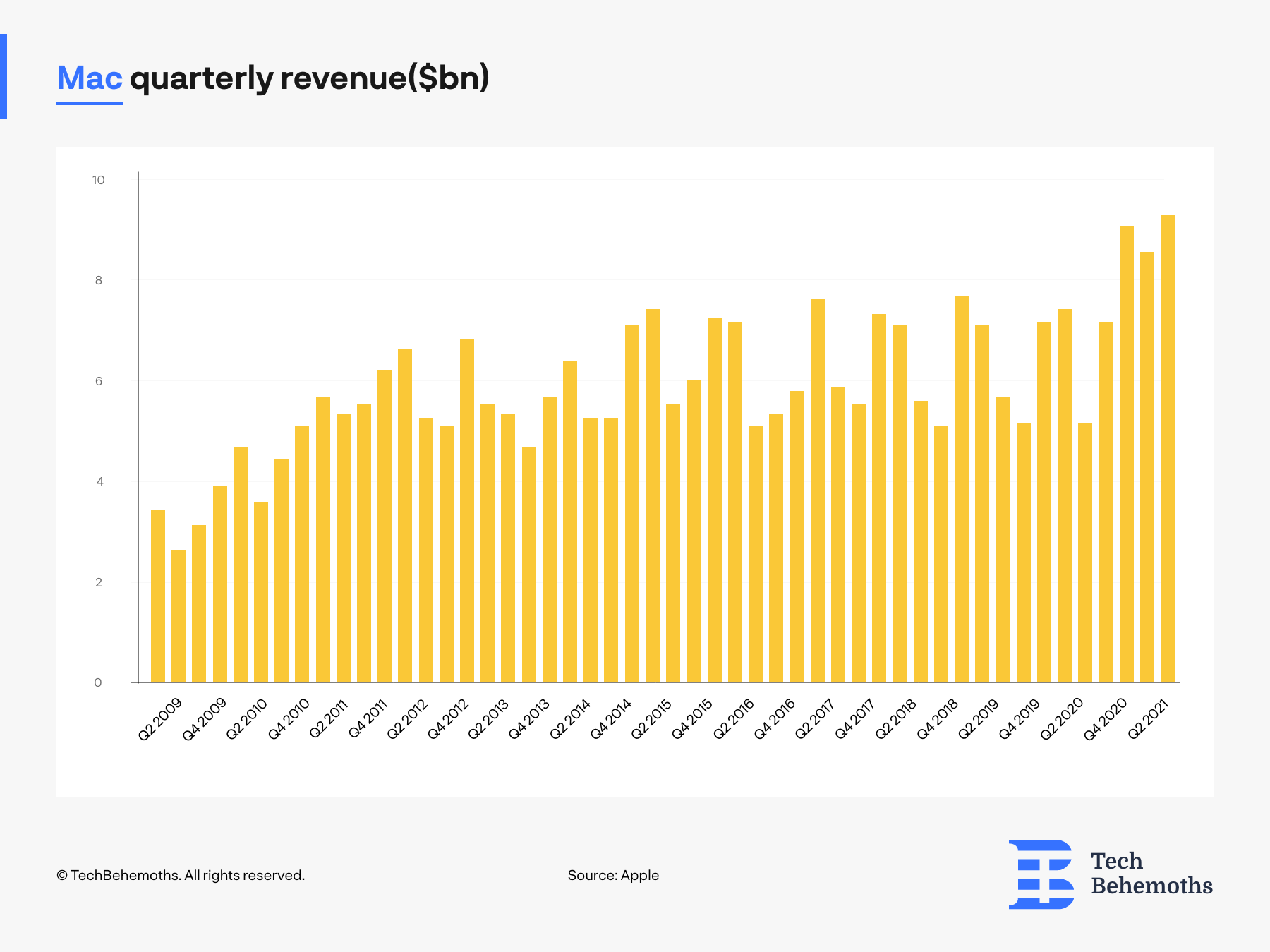1270x952 pixels.
Task: Select the Q2 2021 revenue bar
Action: pos(1168,449)
